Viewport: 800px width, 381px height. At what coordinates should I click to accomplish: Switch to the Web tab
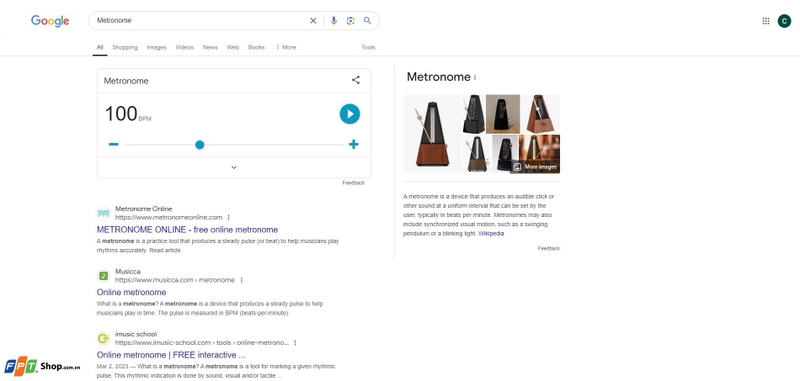click(x=233, y=47)
